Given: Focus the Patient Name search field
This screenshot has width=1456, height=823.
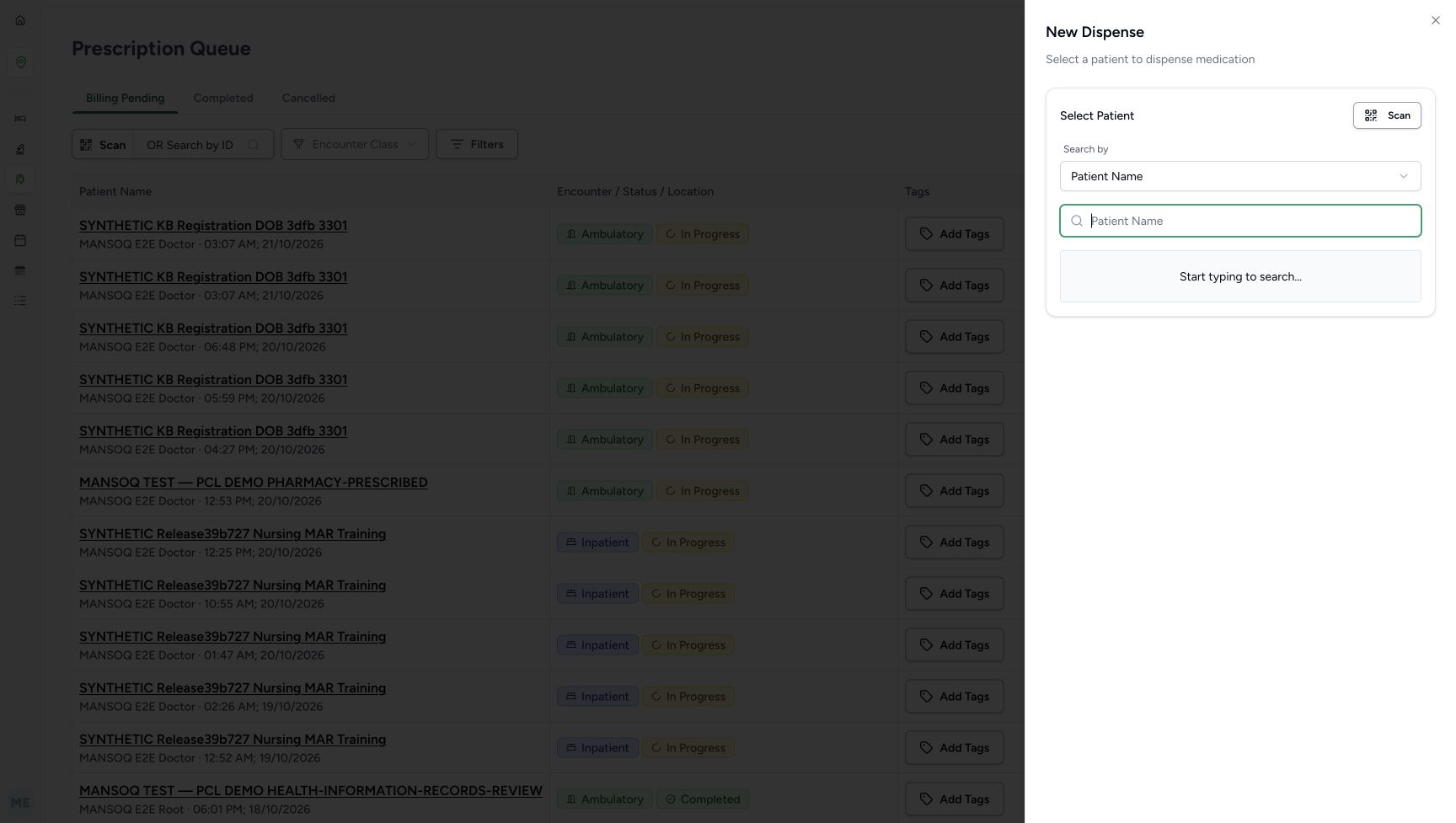Looking at the screenshot, I should click(x=1240, y=221).
